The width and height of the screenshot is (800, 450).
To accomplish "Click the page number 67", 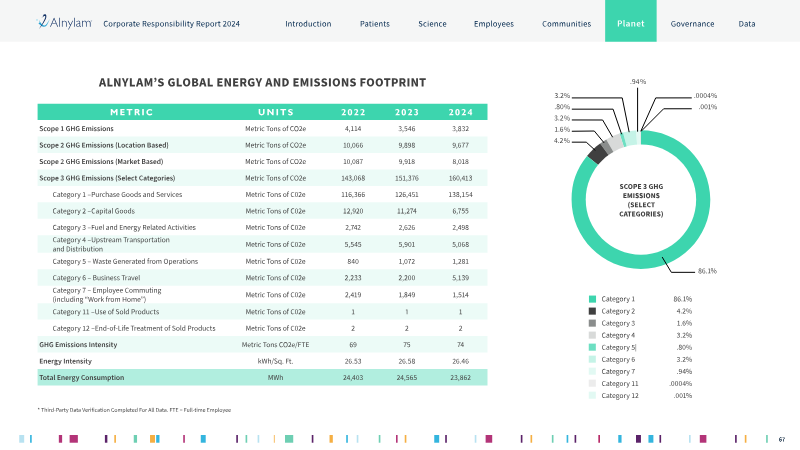I will tap(782, 439).
